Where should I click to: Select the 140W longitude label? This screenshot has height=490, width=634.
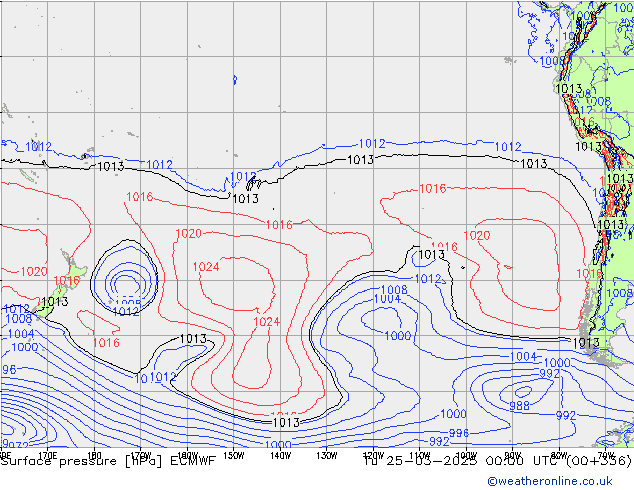coord(280,456)
